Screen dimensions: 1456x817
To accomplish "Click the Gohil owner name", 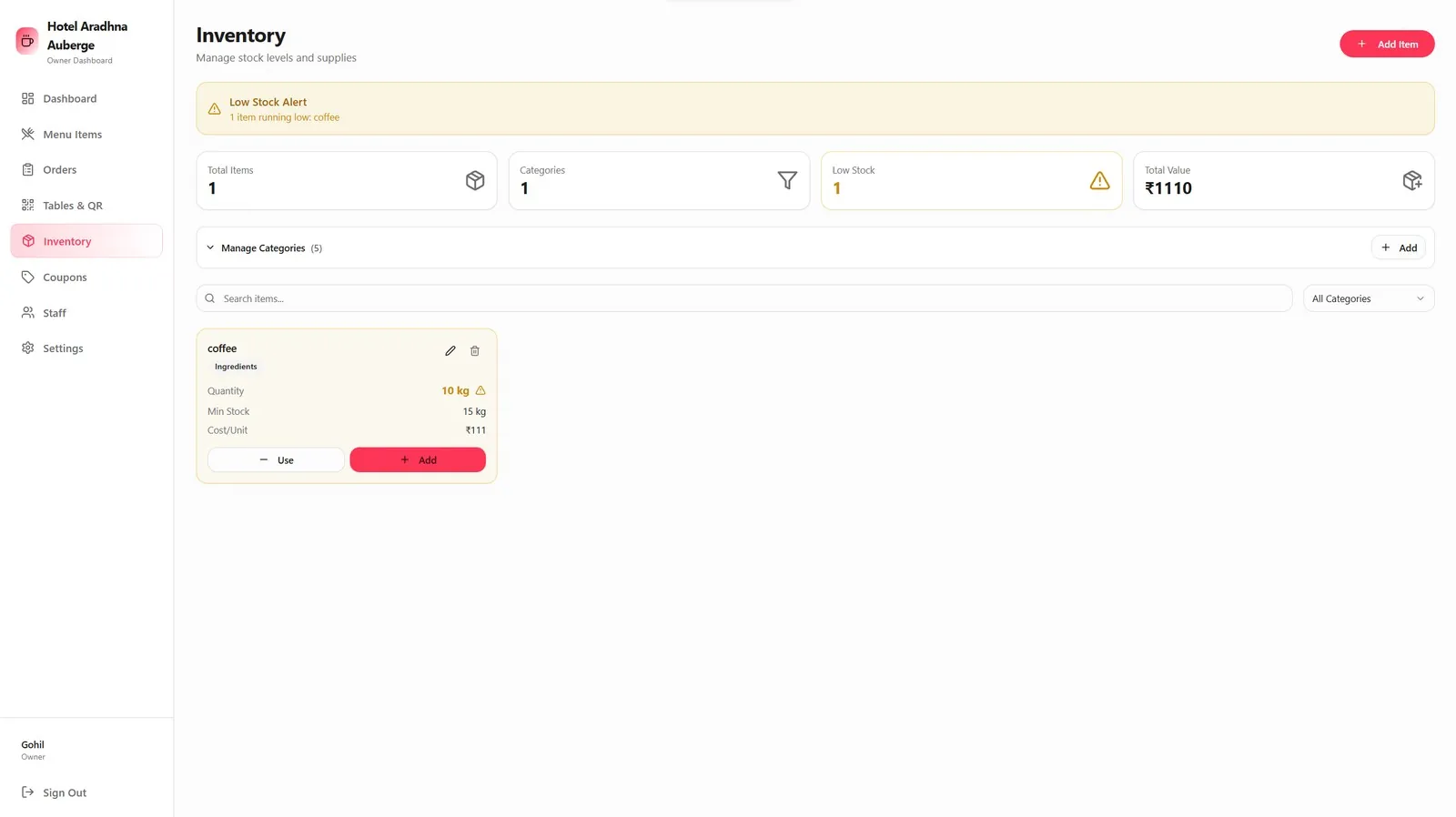I will 33,744.
